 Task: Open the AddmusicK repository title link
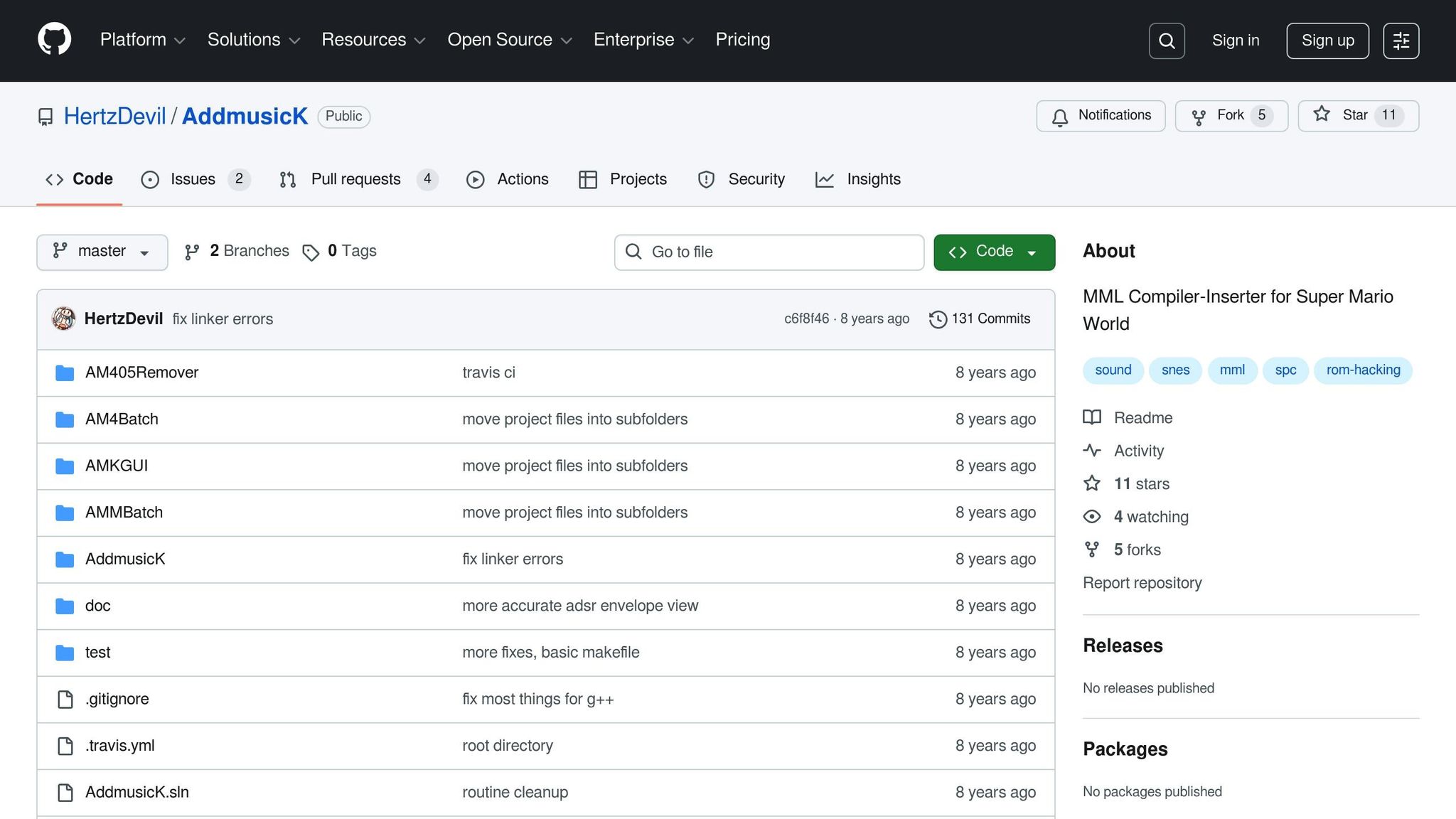[x=245, y=117]
